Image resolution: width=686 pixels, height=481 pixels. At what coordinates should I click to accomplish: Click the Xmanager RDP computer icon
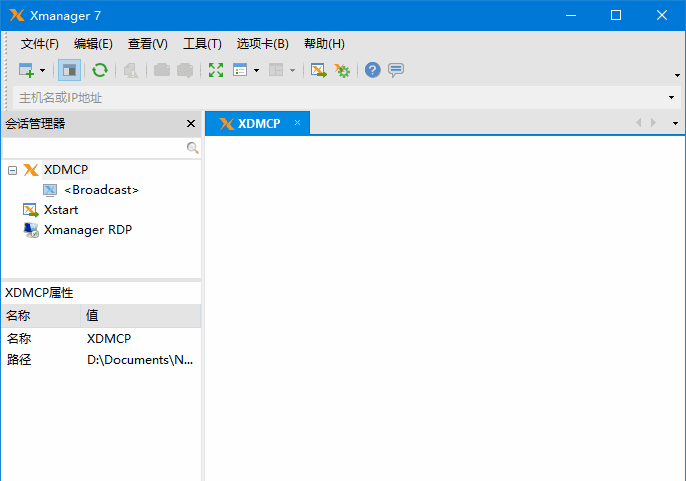pyautogui.click(x=31, y=230)
